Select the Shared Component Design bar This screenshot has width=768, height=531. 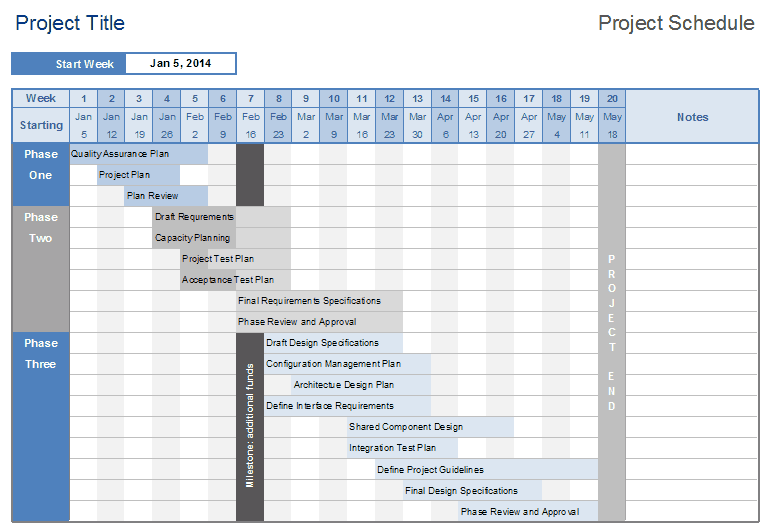tap(431, 427)
